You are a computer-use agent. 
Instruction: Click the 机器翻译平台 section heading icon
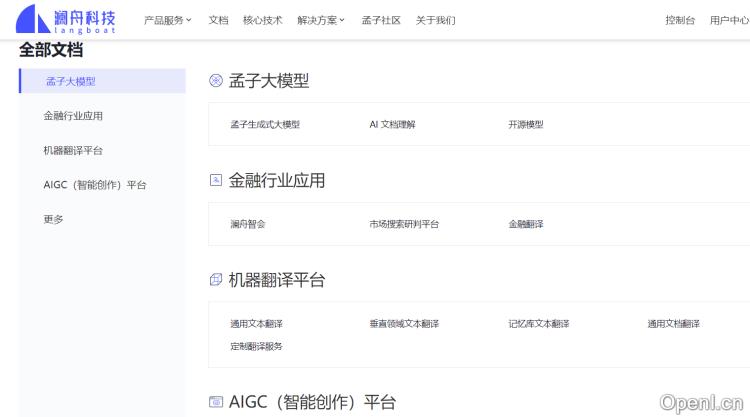point(216,280)
